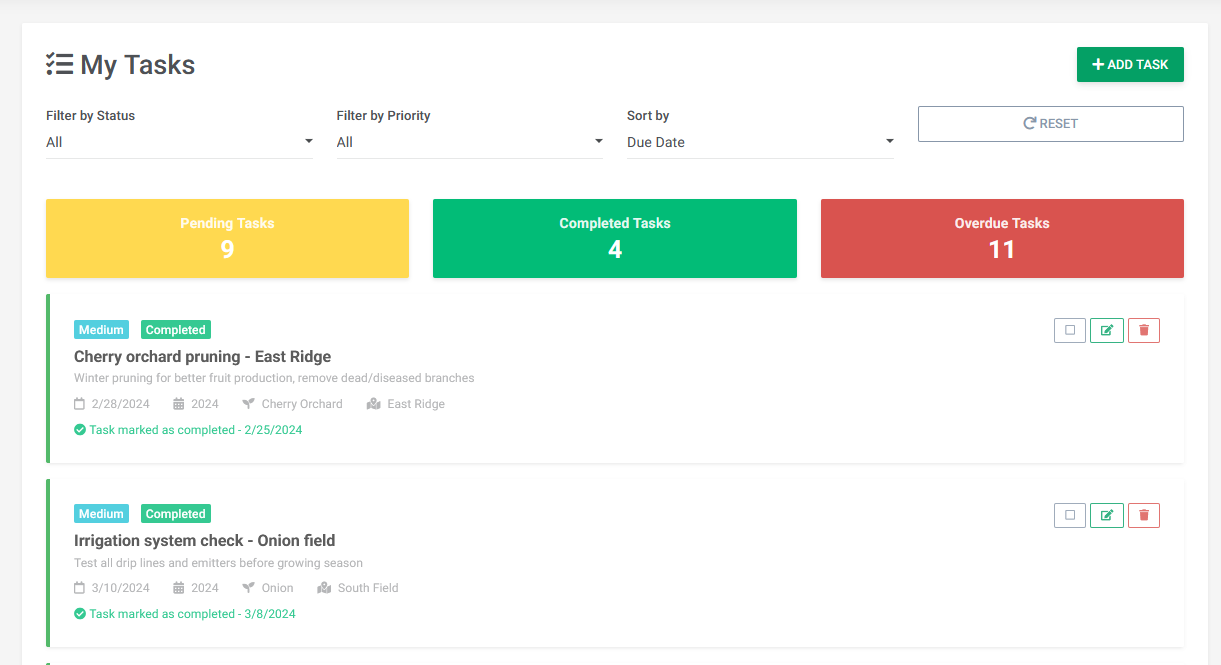Click the edit icon for Cherry orchard pruning
This screenshot has width=1221, height=665.
1106,330
